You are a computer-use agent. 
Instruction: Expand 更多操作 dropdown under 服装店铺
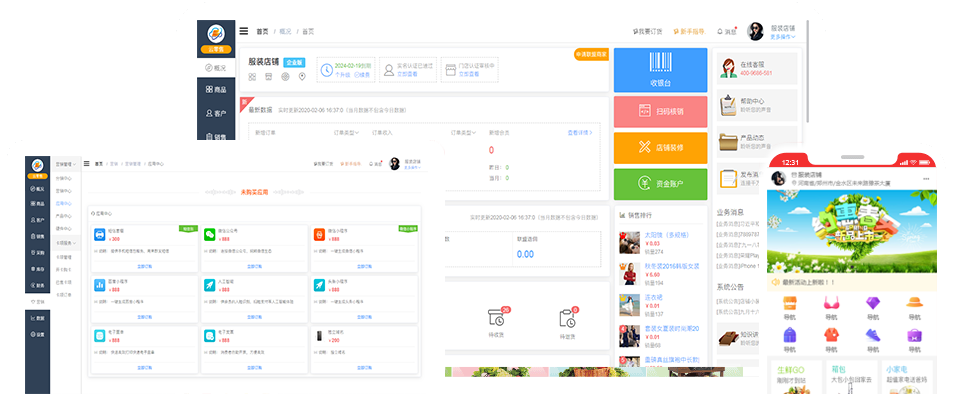(x=783, y=37)
